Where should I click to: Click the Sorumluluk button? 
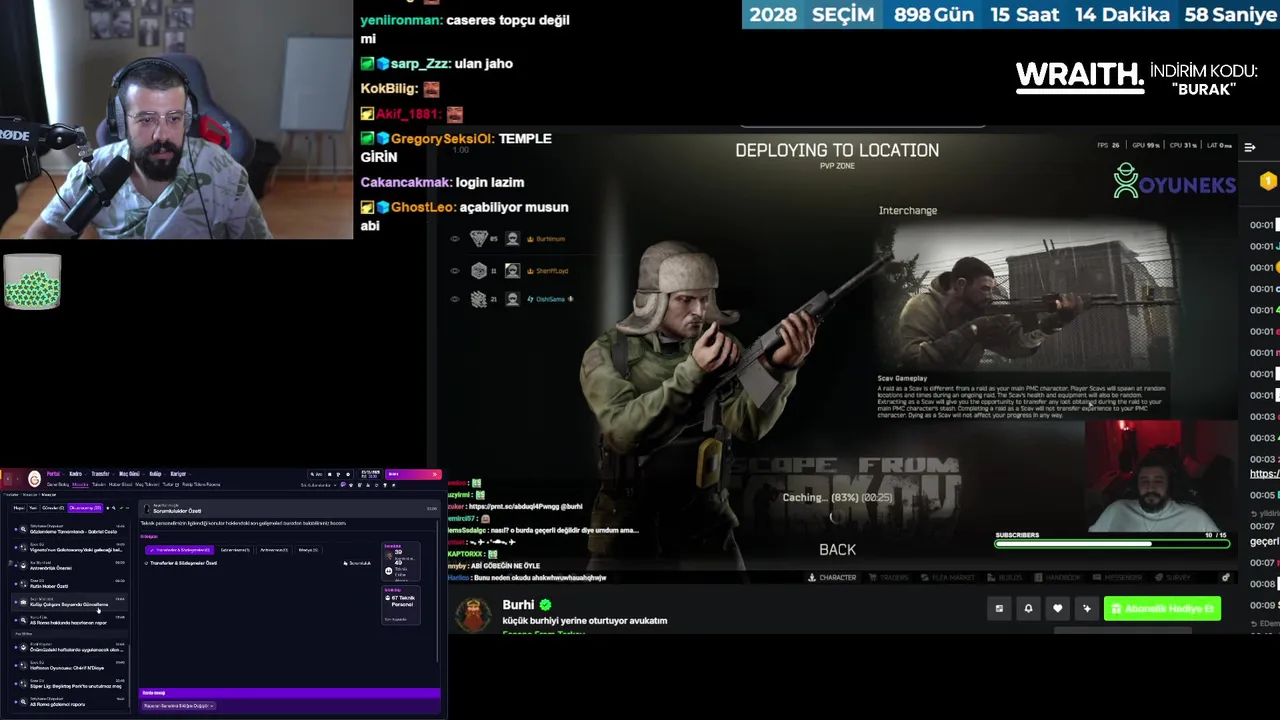point(357,563)
